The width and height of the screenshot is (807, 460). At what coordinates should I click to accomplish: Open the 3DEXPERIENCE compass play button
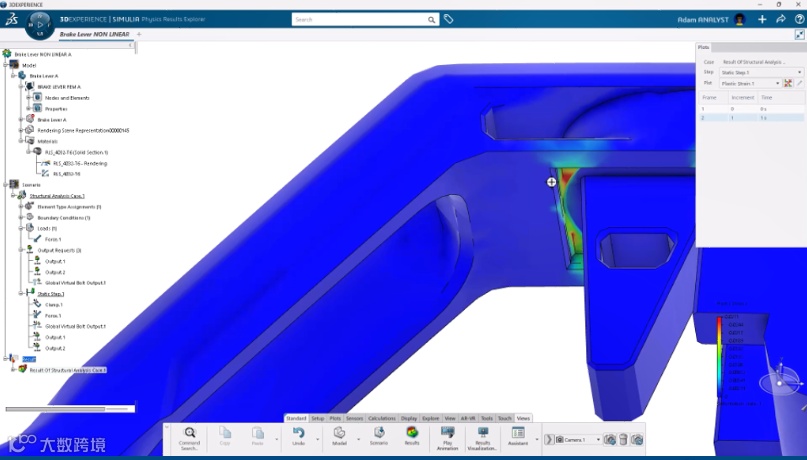coord(40,25)
